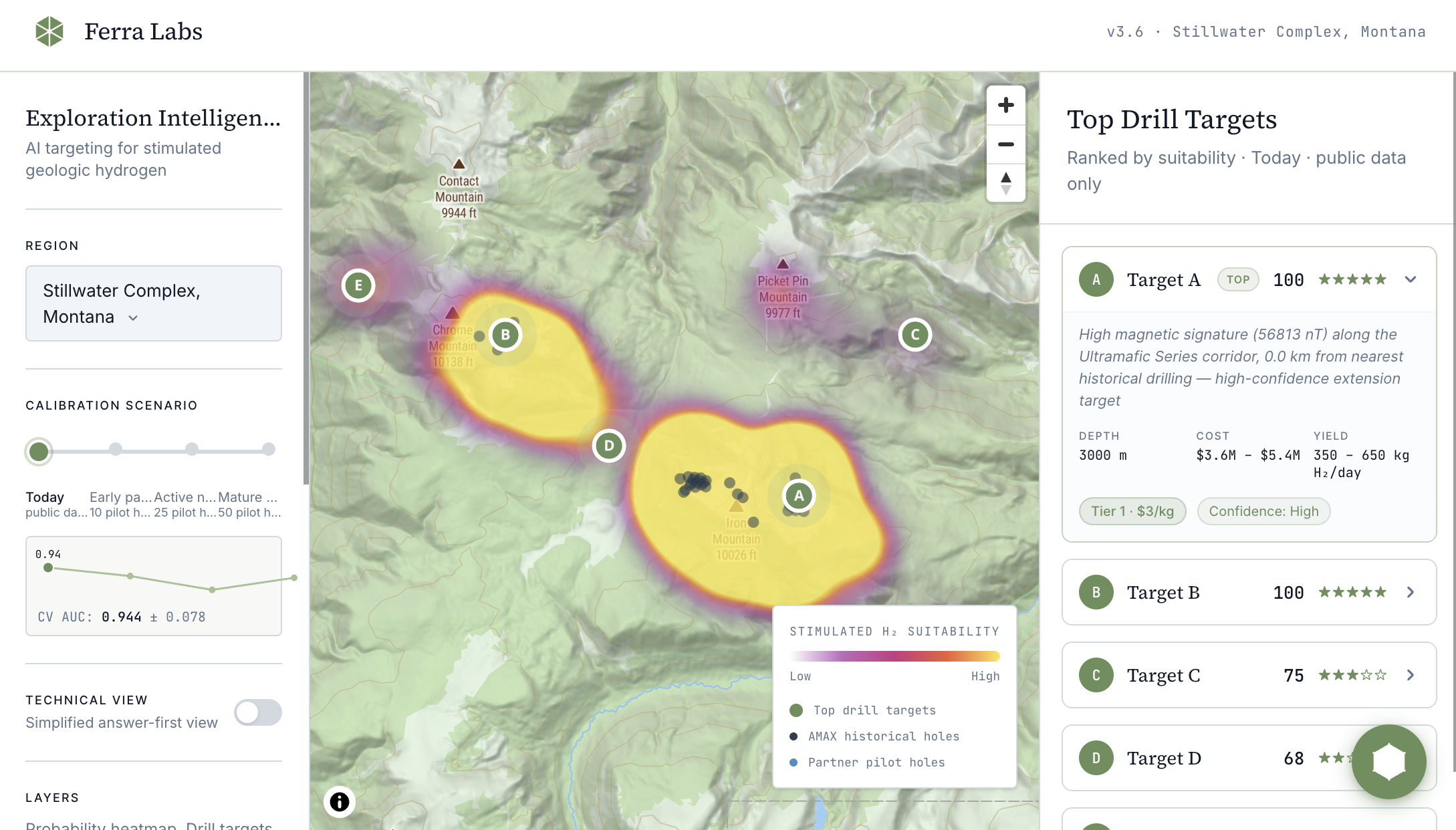Click the Exploration Intelligence heading

153,118
